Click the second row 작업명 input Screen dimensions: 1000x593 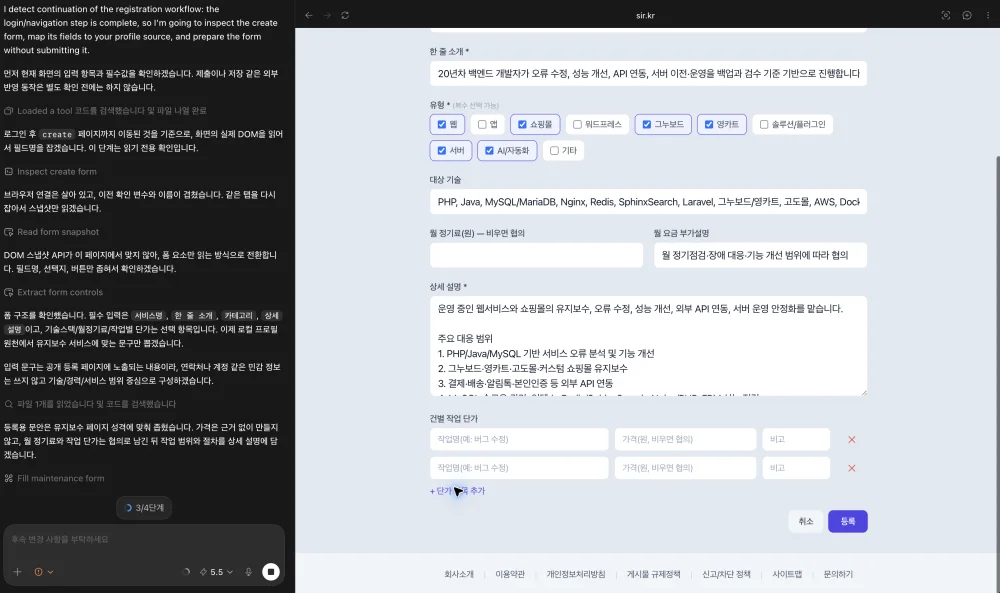pyautogui.click(x=519, y=468)
